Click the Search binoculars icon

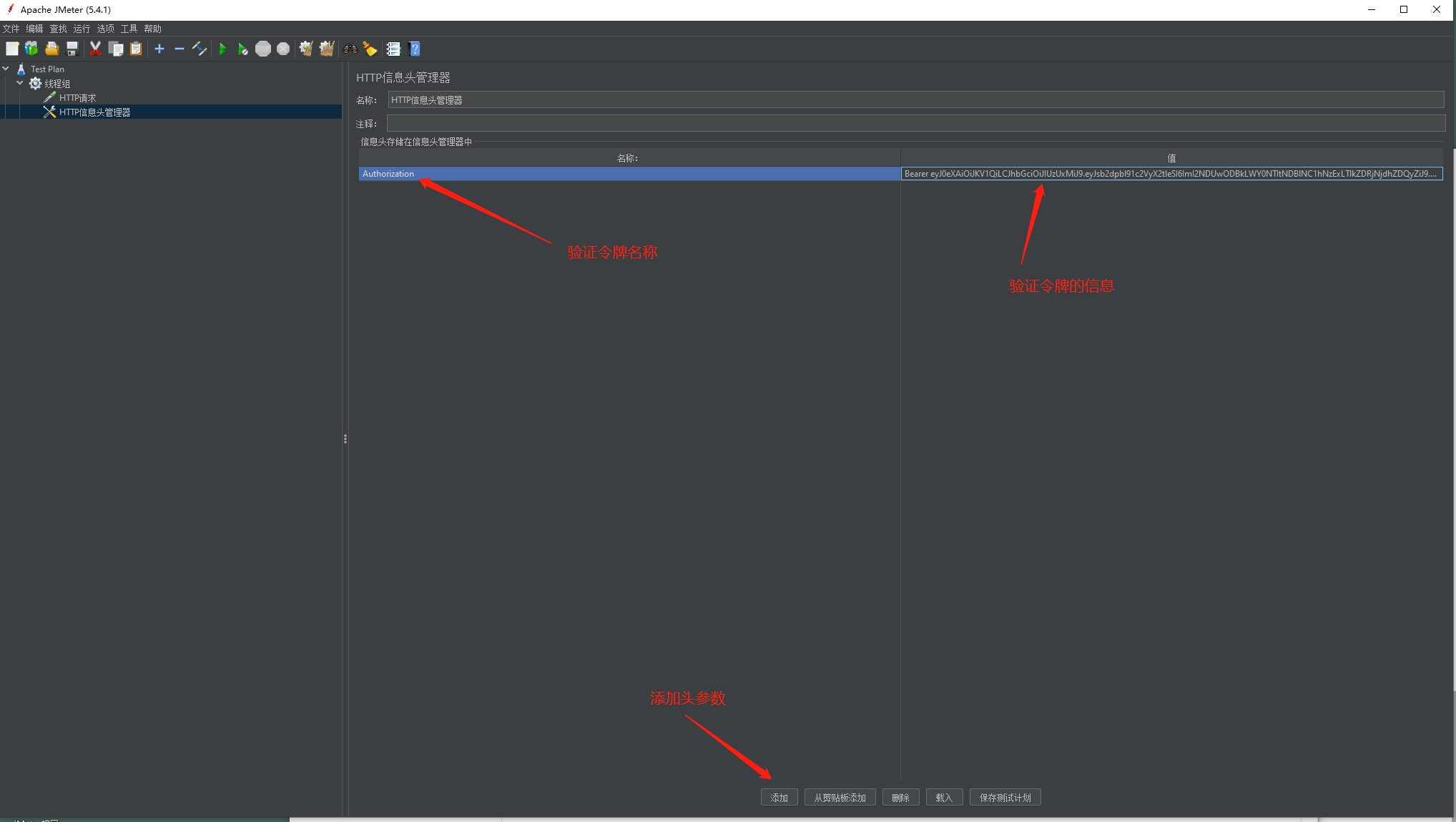(350, 49)
